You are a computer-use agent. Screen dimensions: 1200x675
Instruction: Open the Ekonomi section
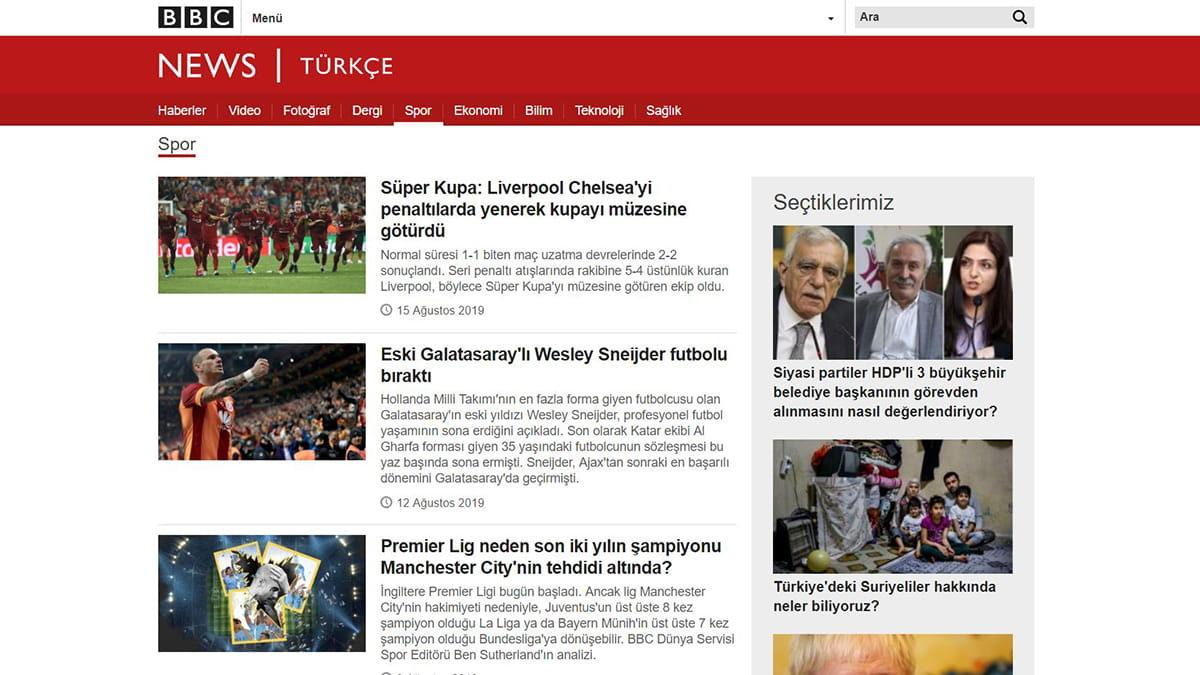(x=478, y=110)
